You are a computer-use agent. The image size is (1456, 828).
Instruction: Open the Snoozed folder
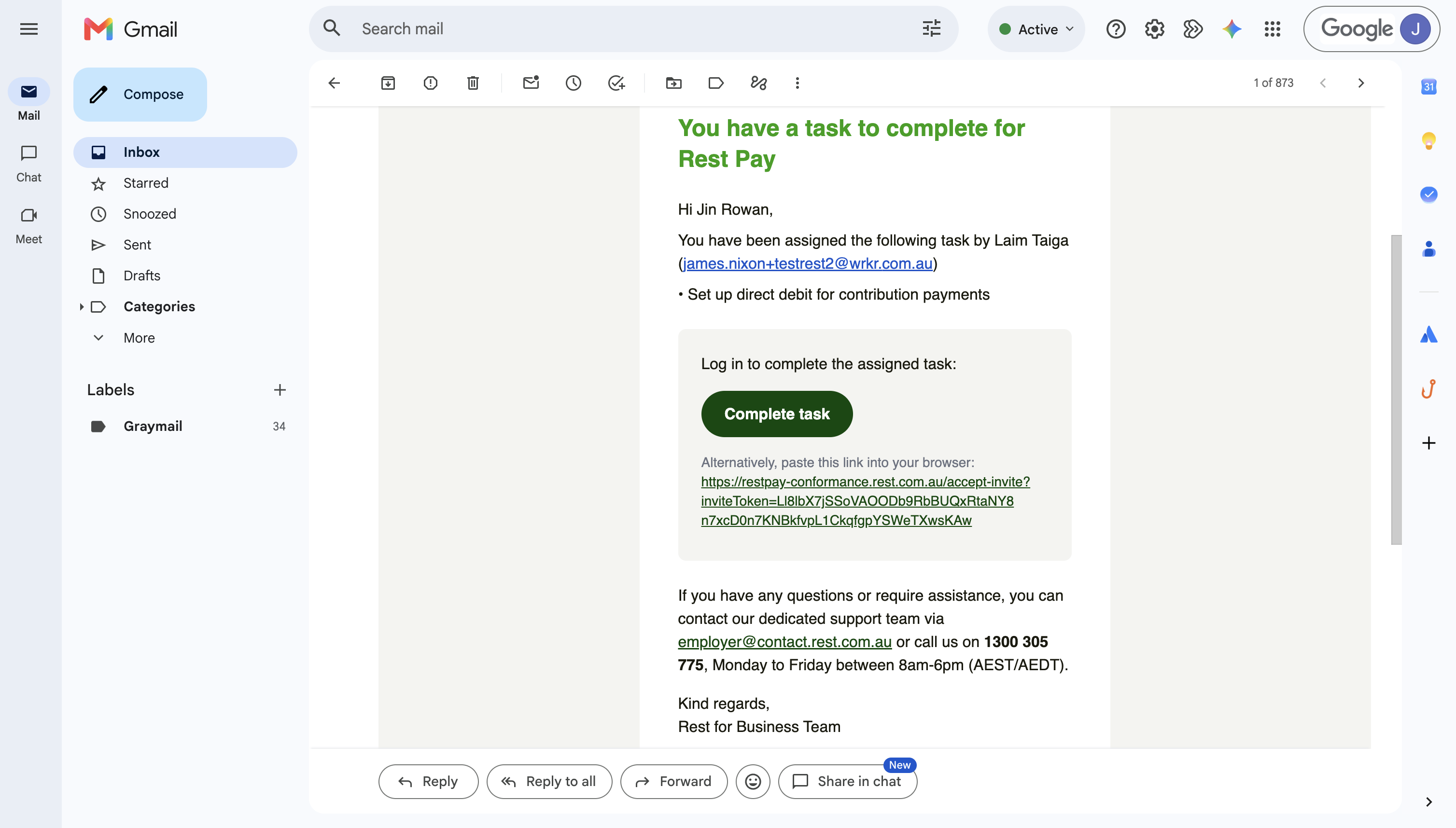click(185, 214)
